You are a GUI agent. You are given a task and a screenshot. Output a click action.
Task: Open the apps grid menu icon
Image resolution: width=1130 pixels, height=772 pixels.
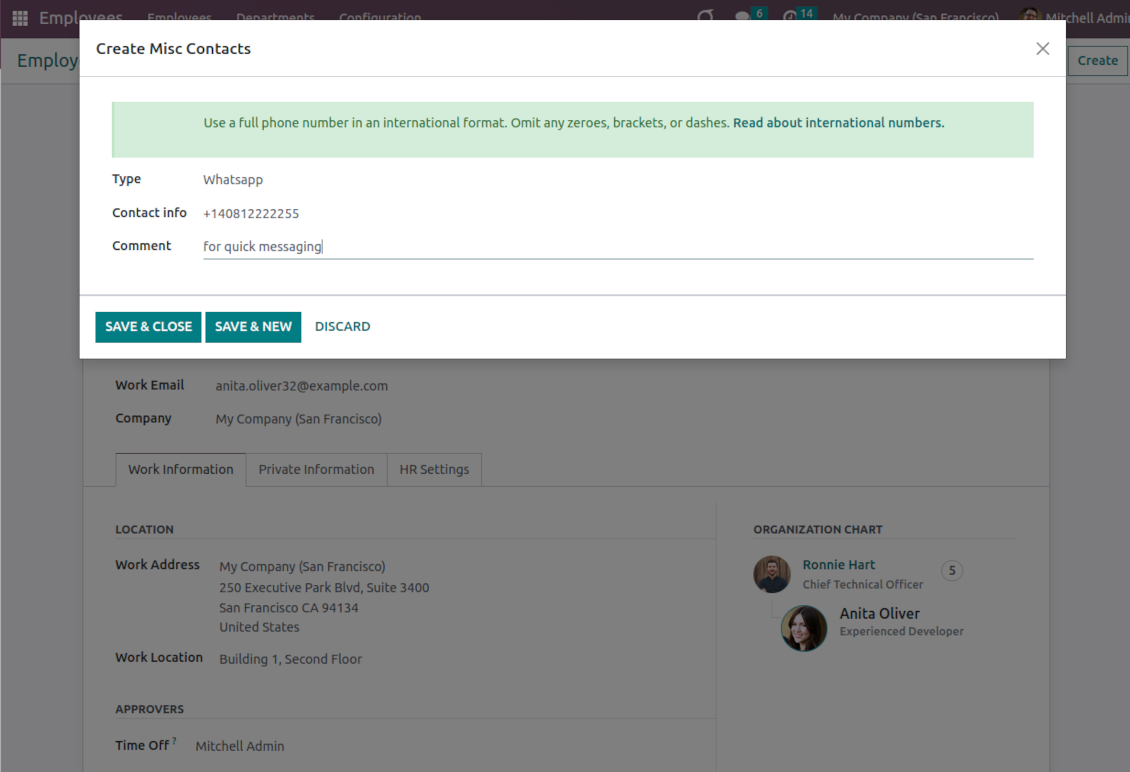(20, 18)
